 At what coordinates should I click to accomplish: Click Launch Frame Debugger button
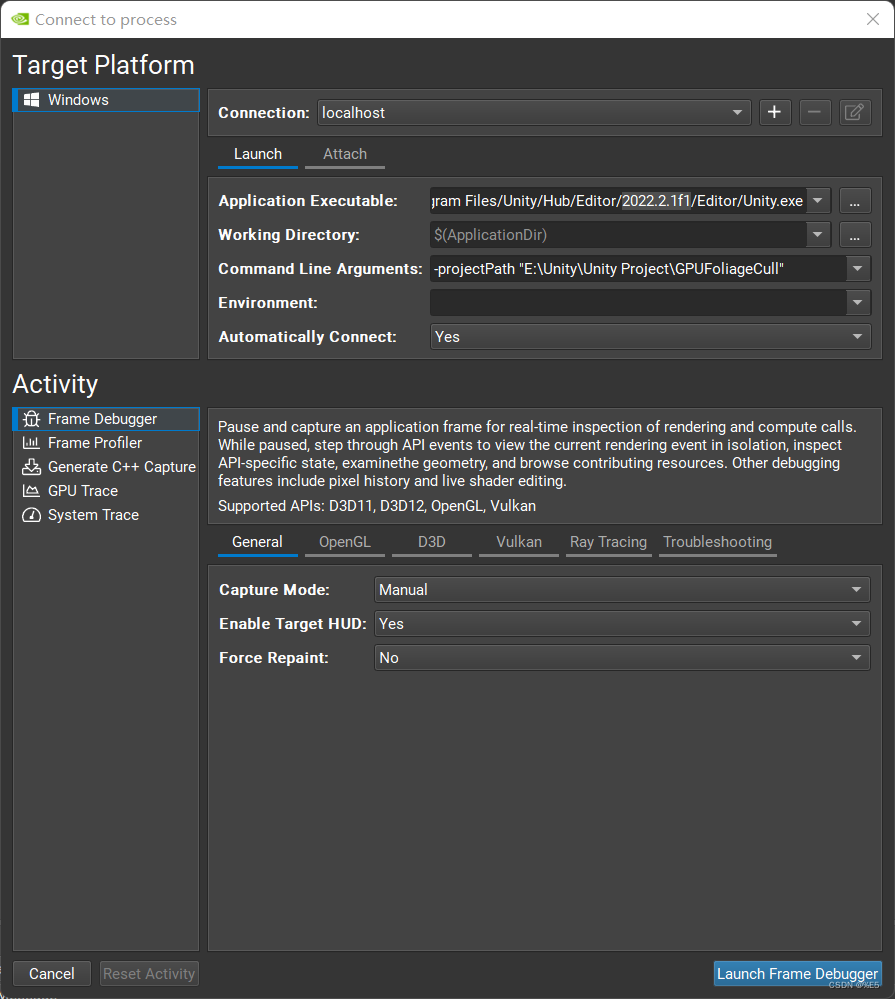798,974
